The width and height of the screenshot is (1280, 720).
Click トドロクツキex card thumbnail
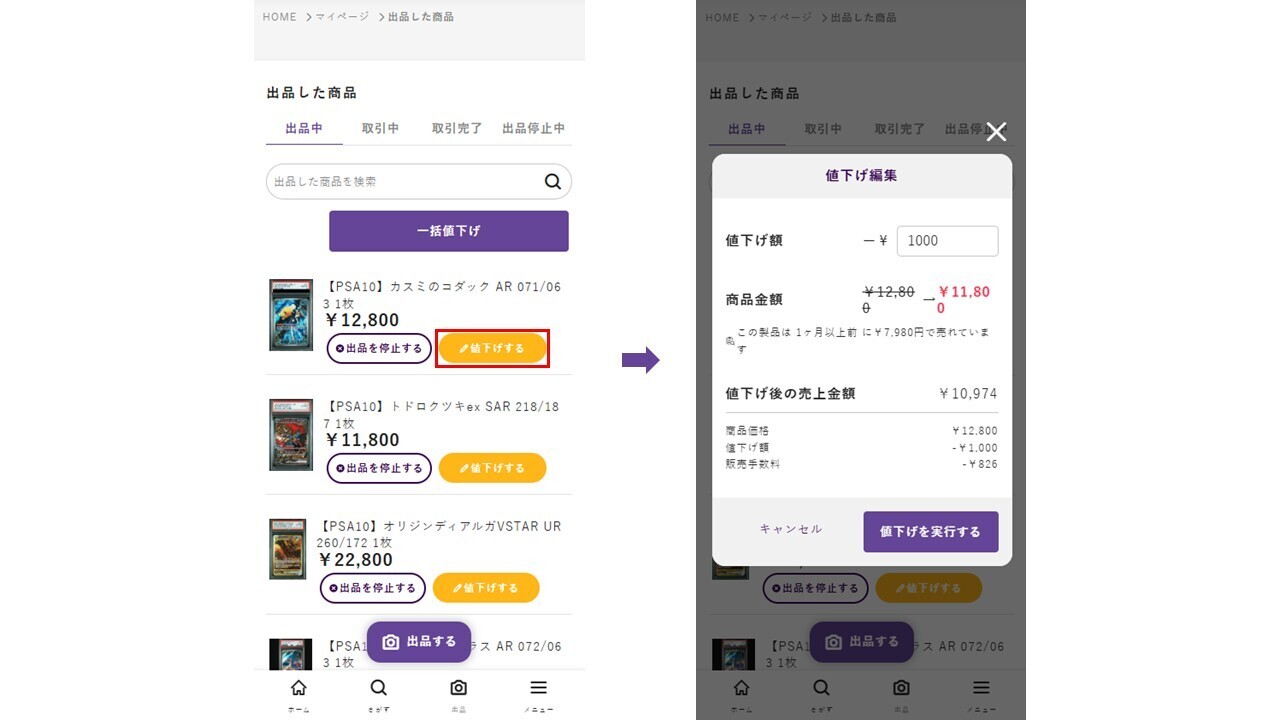(x=291, y=435)
